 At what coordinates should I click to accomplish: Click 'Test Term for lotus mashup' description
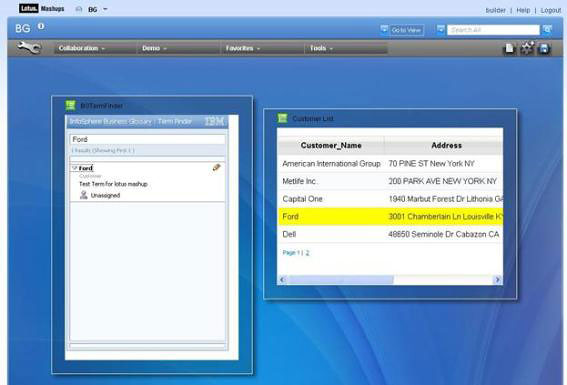point(113,184)
